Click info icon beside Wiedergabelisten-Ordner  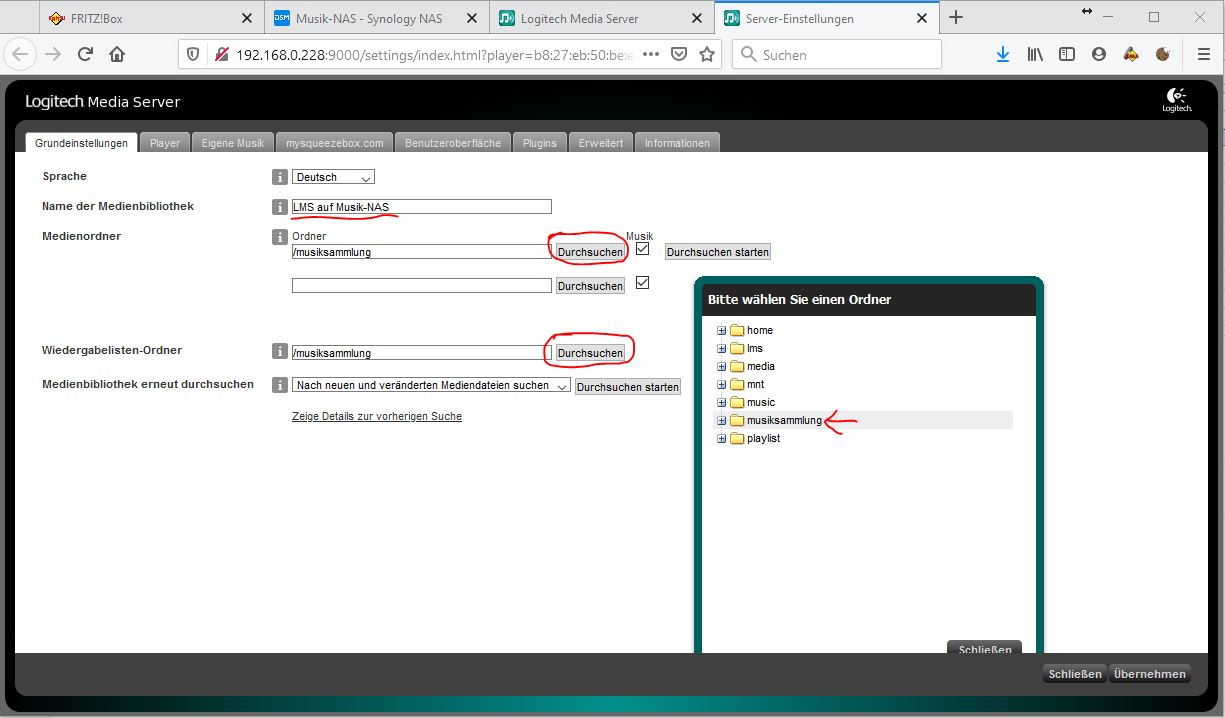[280, 351]
